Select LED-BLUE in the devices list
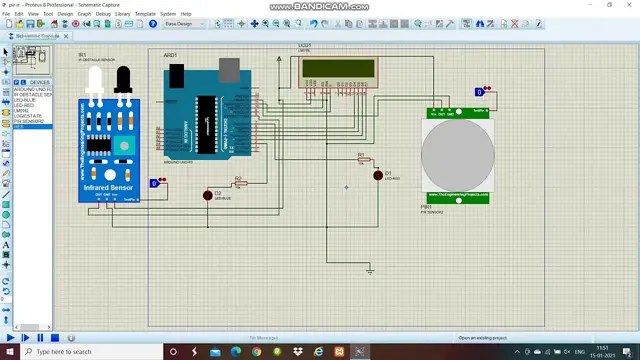 (32, 100)
